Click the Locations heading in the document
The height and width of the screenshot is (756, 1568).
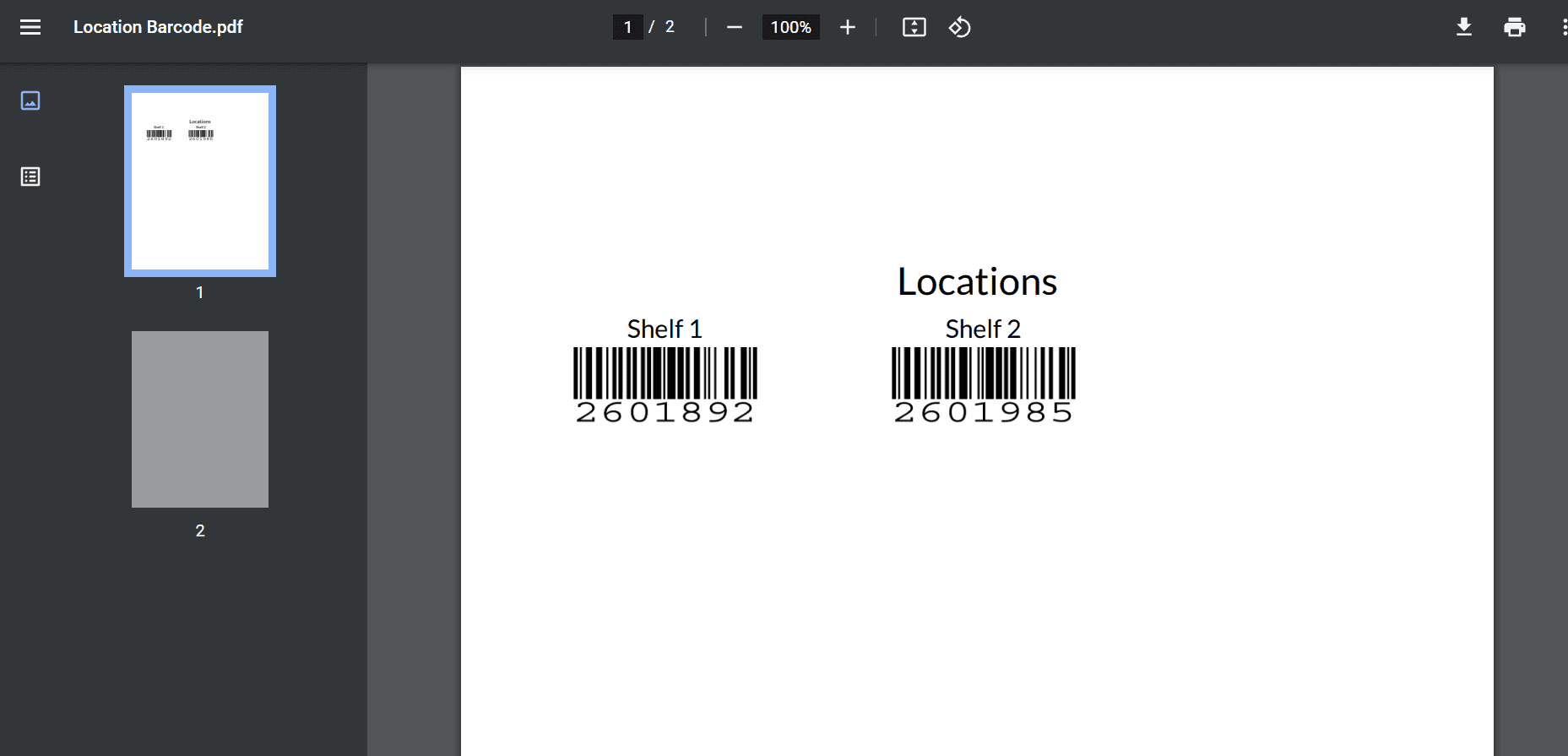point(977,281)
